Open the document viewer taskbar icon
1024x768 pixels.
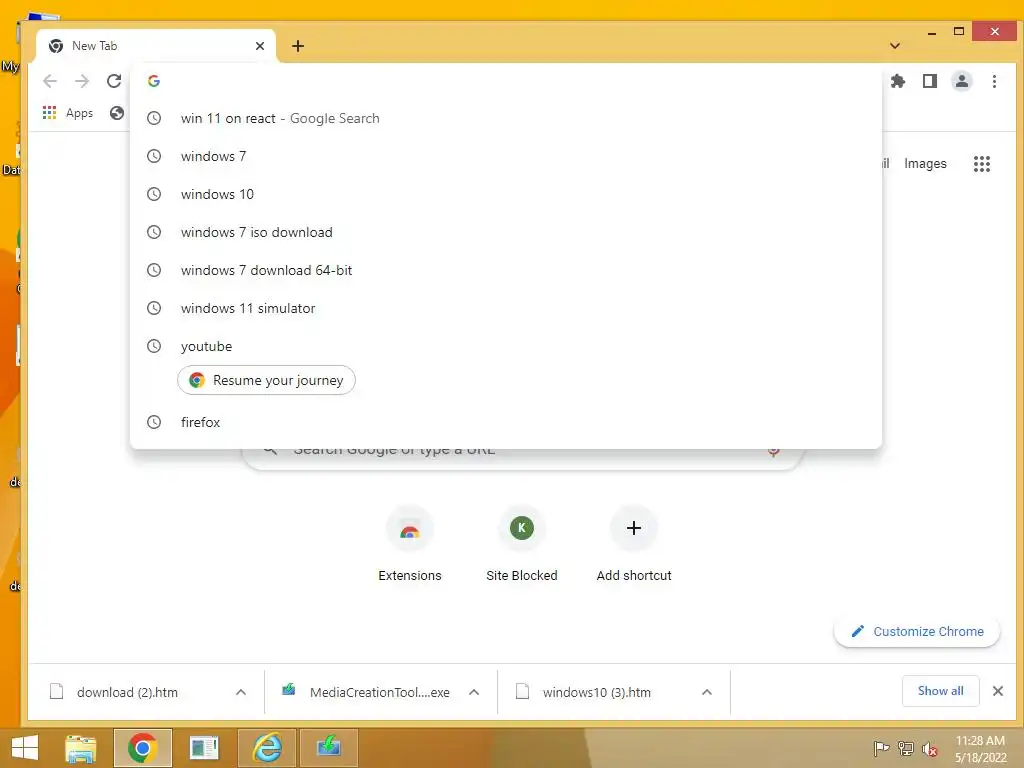pos(204,748)
